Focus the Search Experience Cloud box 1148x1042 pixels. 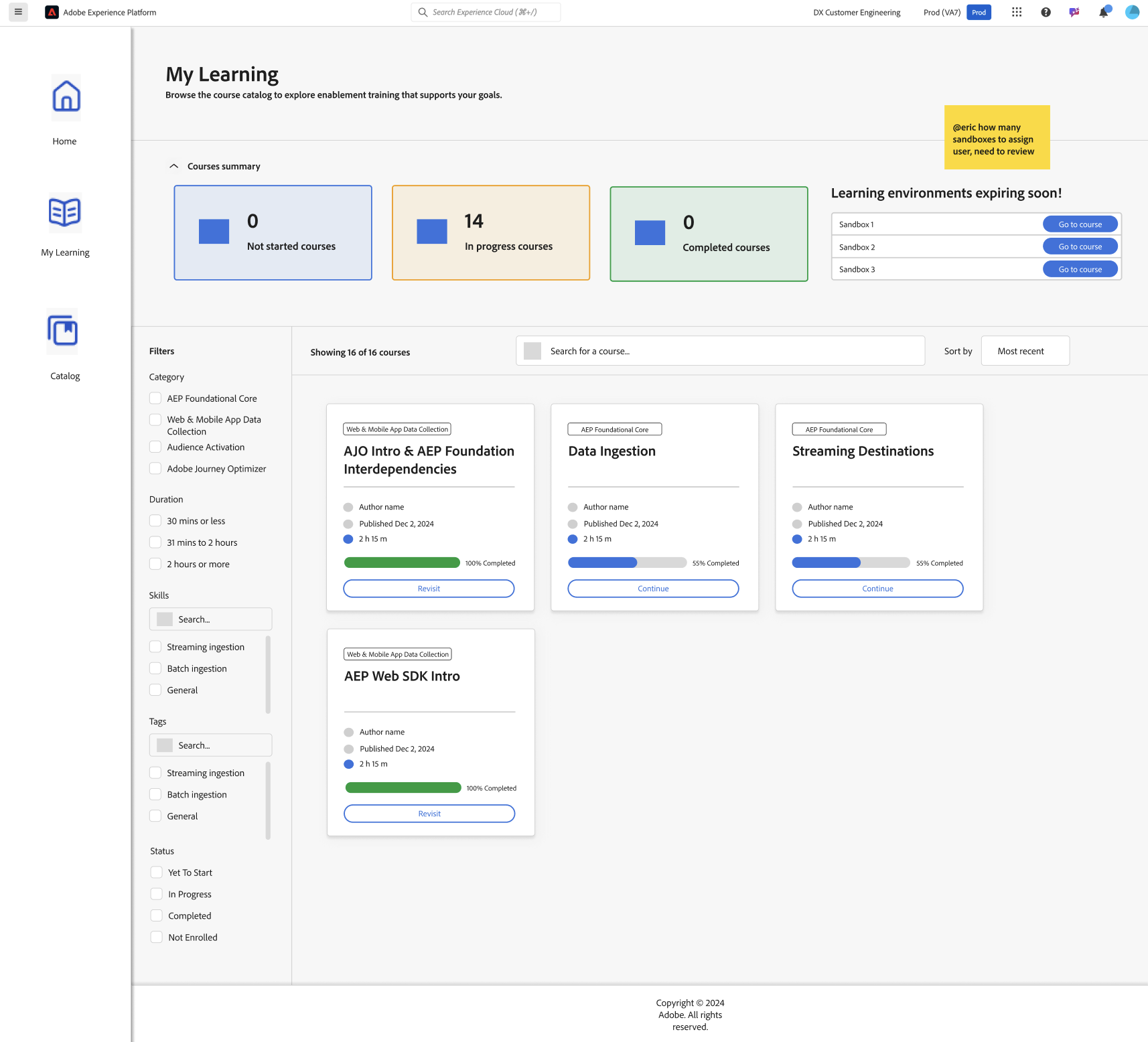point(486,12)
